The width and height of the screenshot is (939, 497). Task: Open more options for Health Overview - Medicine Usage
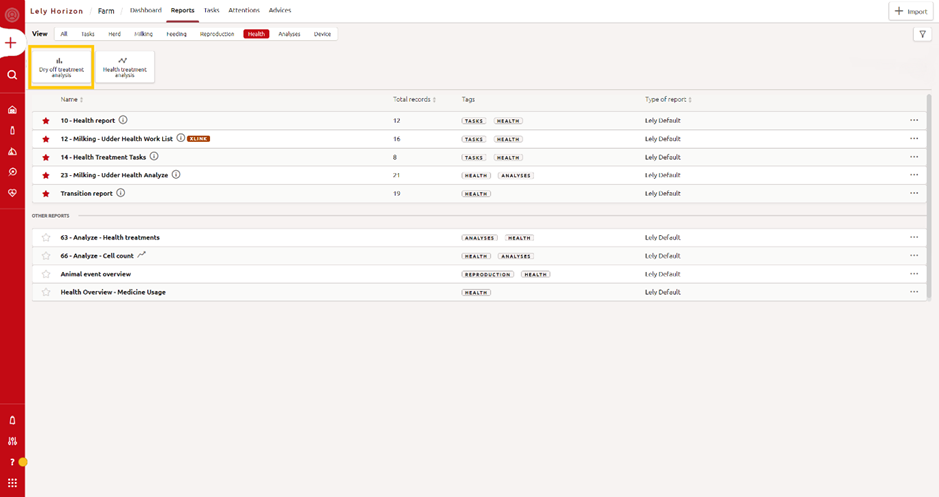pyautogui.click(x=914, y=292)
